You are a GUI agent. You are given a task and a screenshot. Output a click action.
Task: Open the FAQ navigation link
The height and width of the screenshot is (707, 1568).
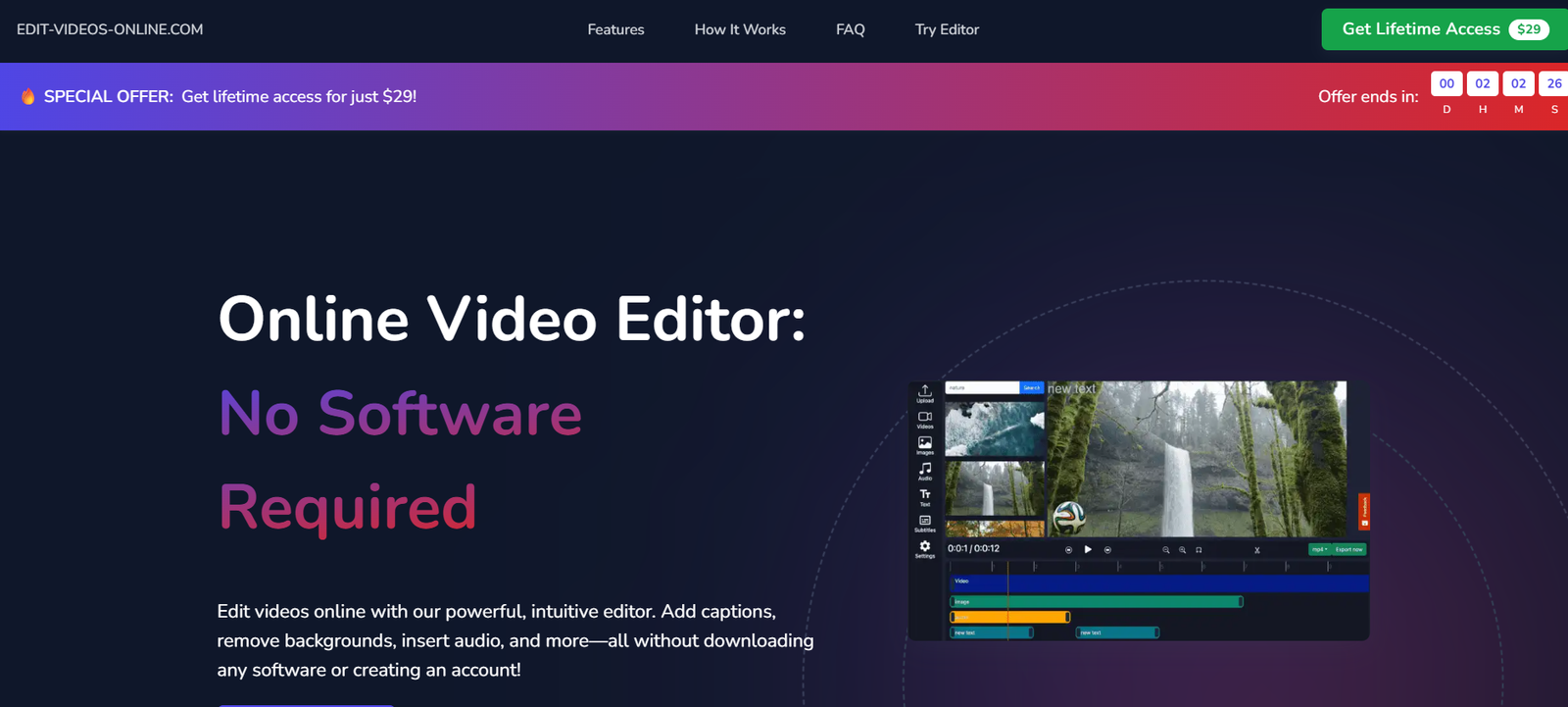point(850,29)
